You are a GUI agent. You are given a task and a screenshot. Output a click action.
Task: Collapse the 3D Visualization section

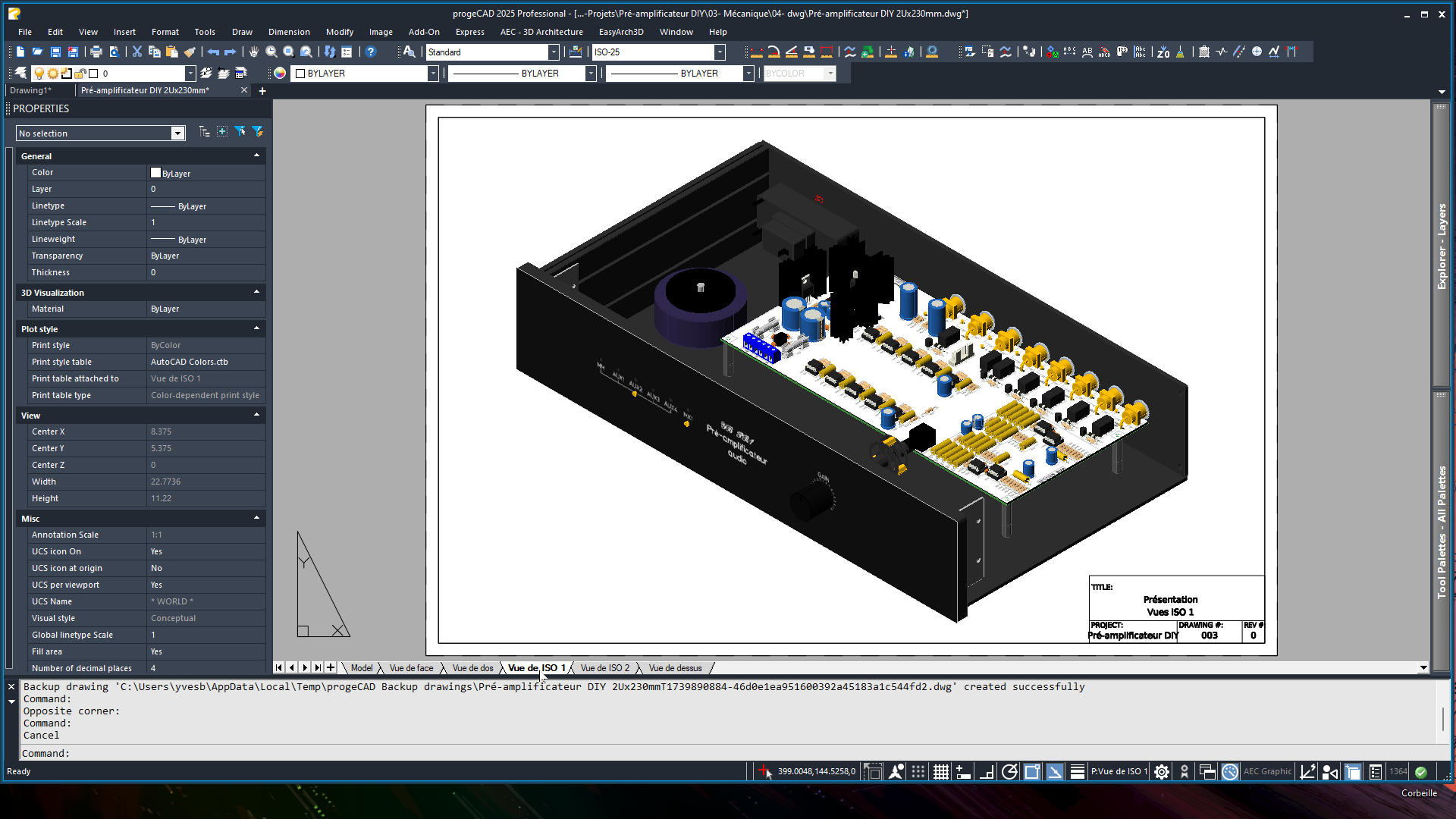coord(256,292)
